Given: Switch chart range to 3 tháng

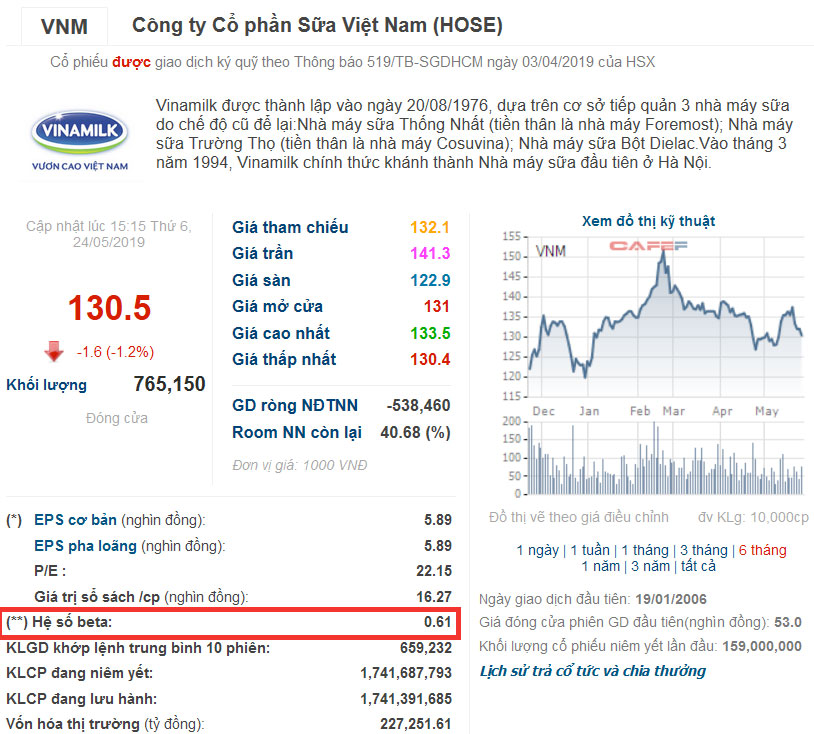Looking at the screenshot, I should click(x=703, y=550).
